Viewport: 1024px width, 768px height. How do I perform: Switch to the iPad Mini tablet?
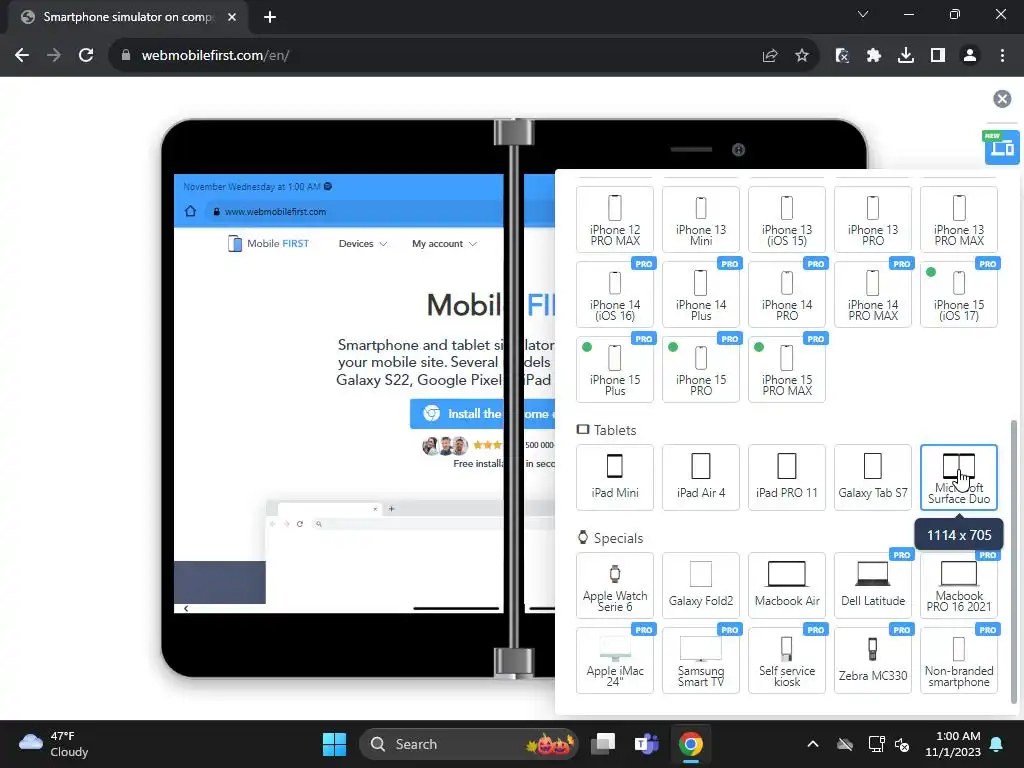point(615,477)
